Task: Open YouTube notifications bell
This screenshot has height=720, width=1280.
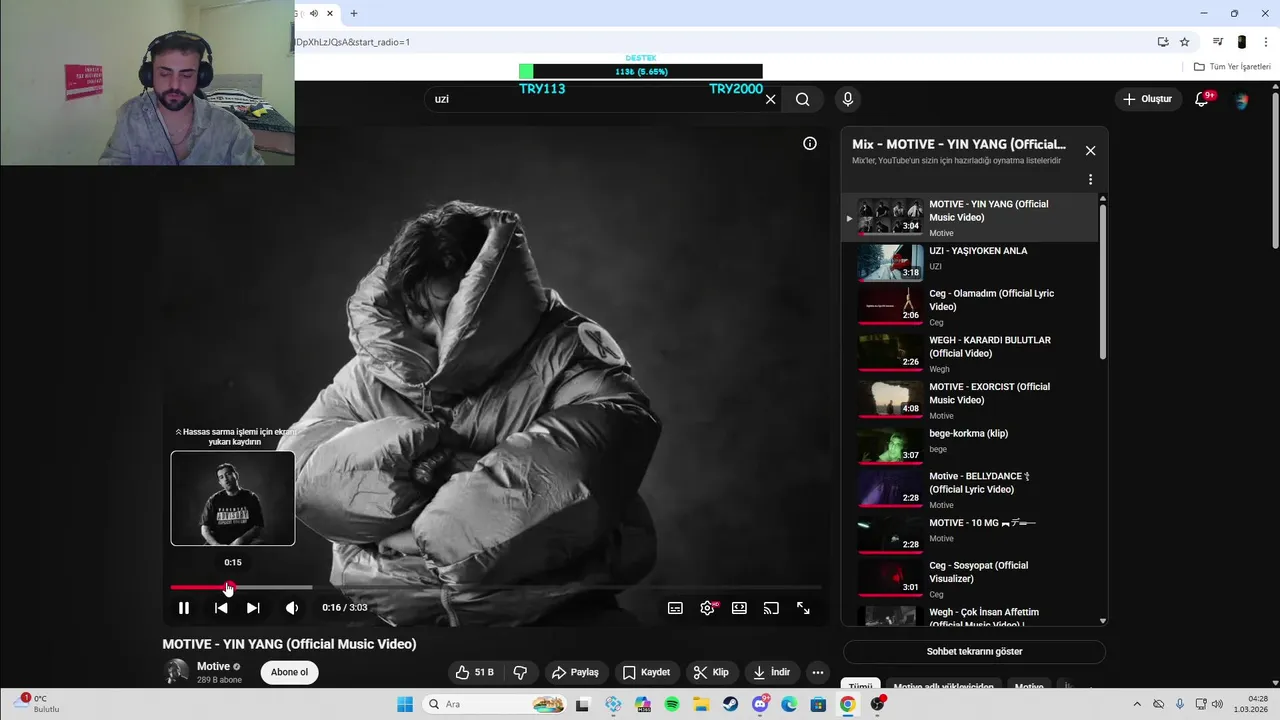Action: [x=1202, y=99]
